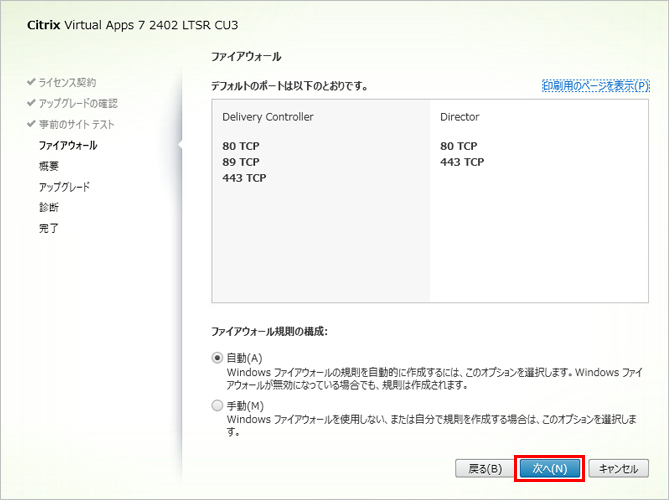Jump to the 概要 step
The height and width of the screenshot is (500, 669).
(49, 166)
